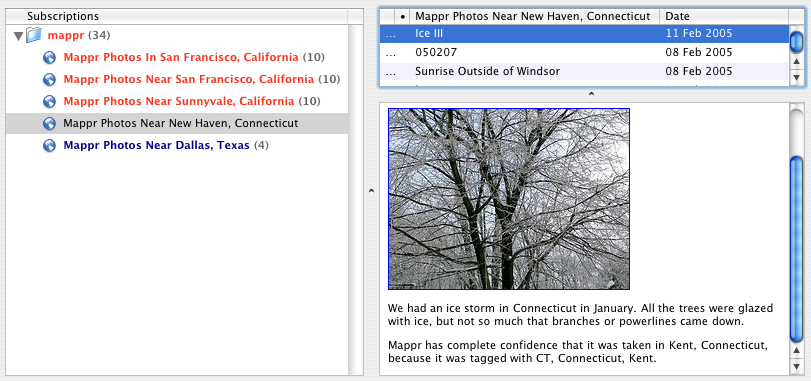This screenshot has width=811, height=381.
Task: Sort by Mappr Photos Near New Haven header
Action: [535, 17]
